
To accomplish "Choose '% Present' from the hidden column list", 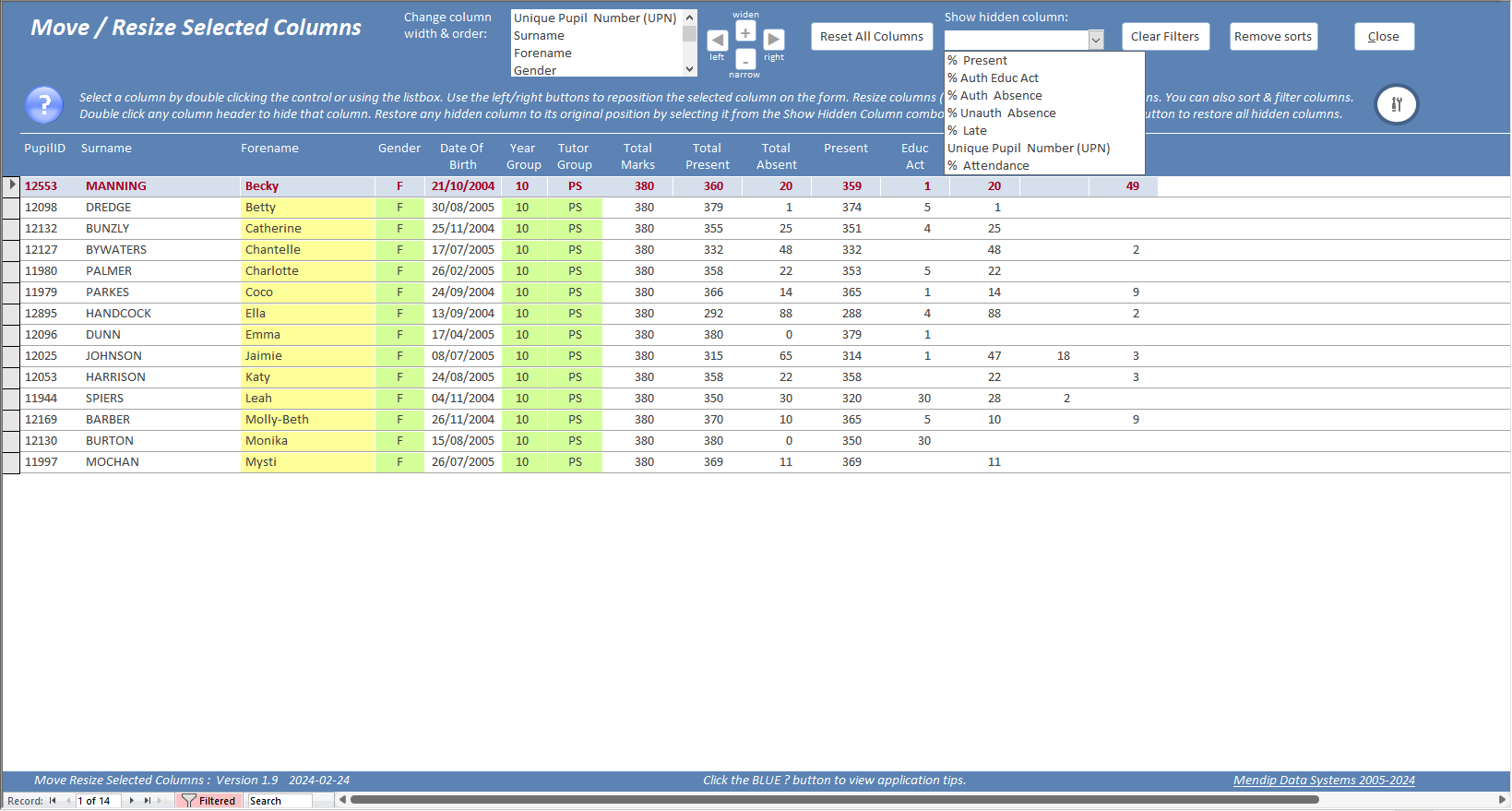I will point(1044,61).
